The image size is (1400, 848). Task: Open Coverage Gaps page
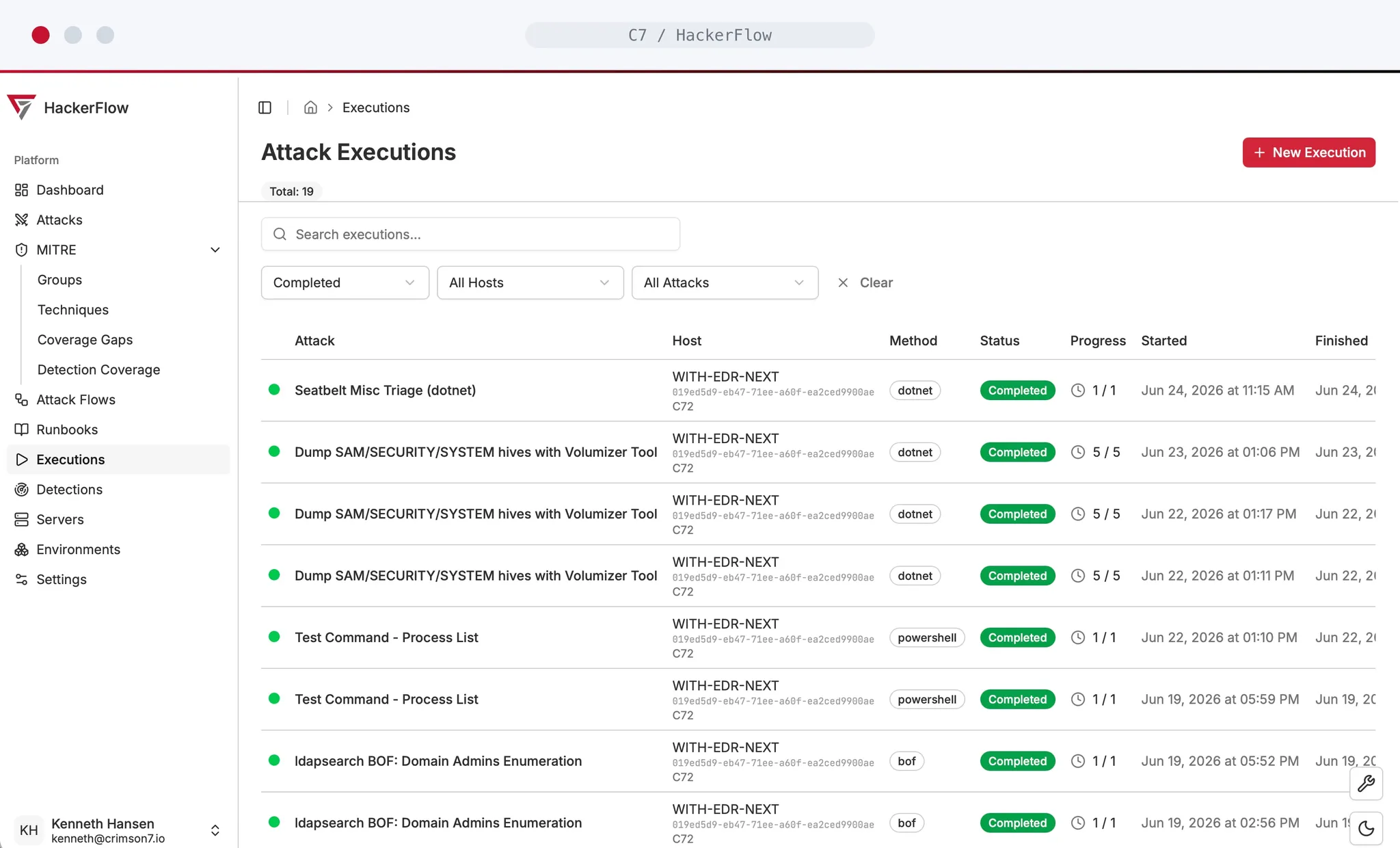(x=85, y=340)
